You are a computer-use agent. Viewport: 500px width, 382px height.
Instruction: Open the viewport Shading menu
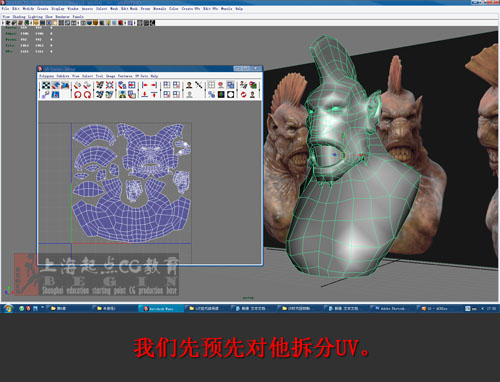tap(19, 16)
